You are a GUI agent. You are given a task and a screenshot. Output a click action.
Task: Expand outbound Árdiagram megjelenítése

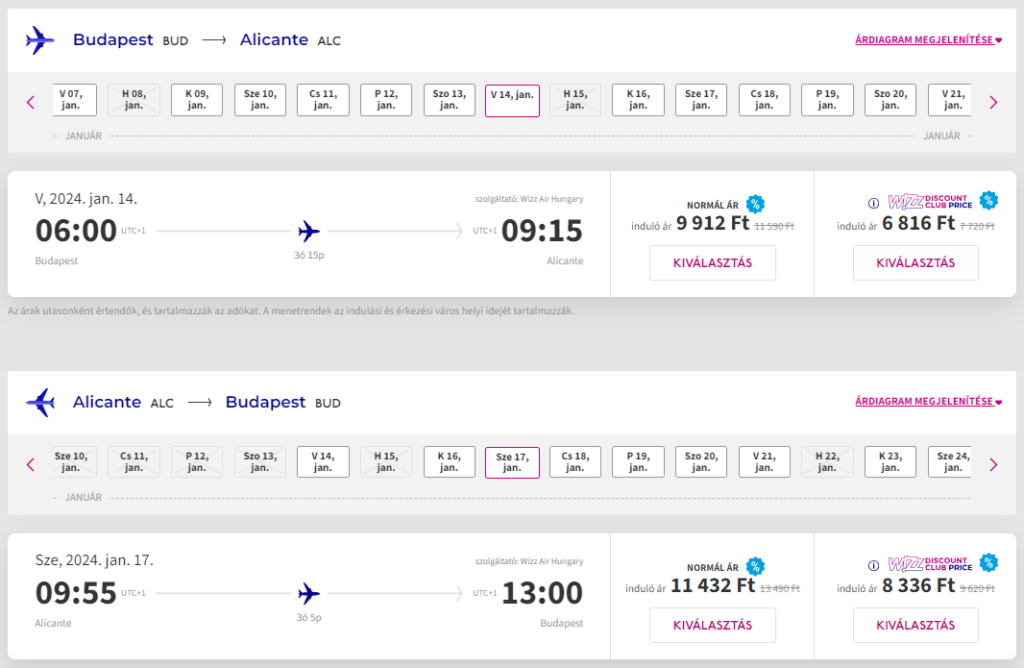coord(928,40)
